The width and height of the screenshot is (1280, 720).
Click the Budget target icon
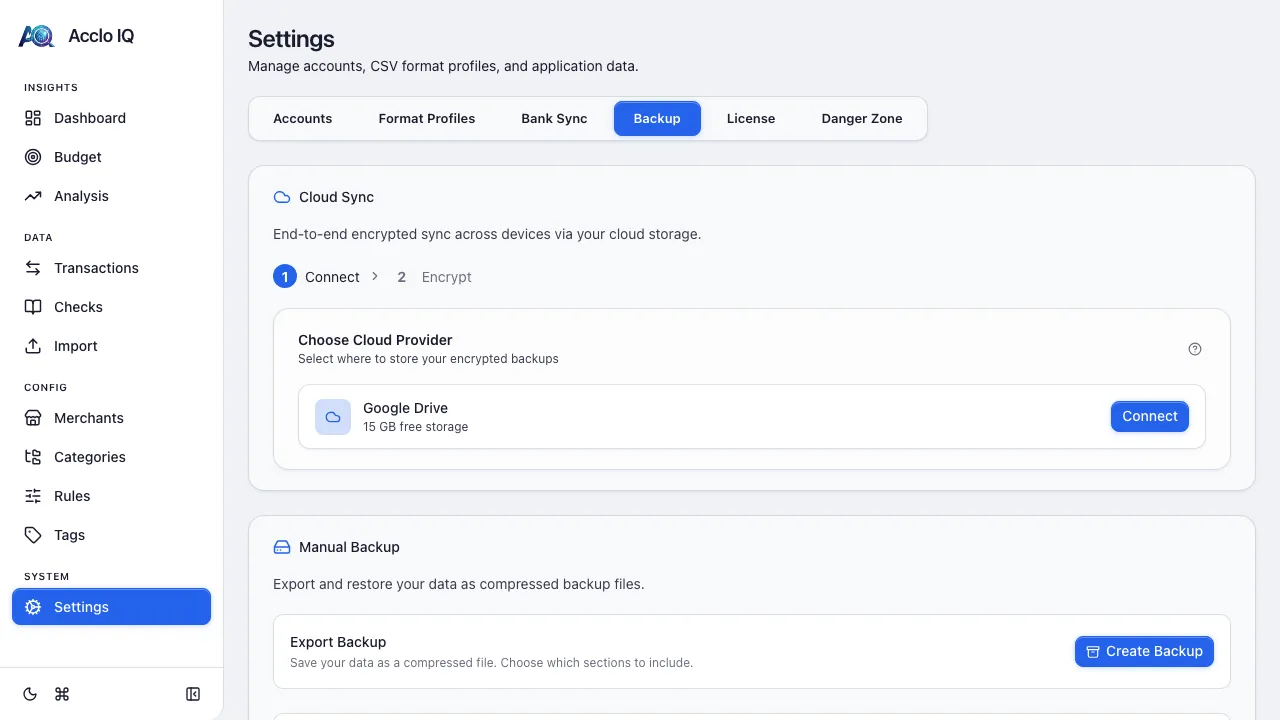[33, 157]
